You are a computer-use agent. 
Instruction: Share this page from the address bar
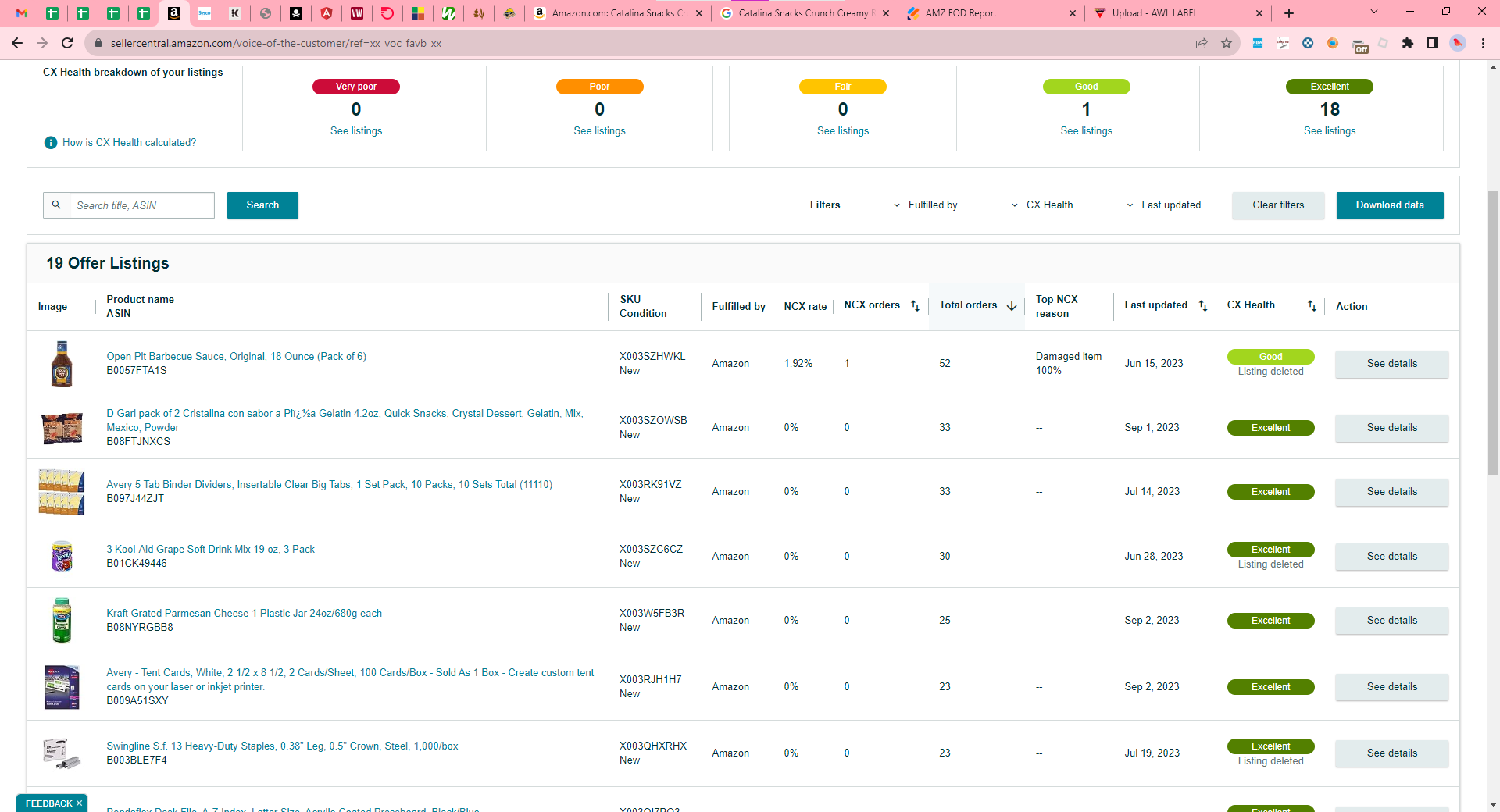1202,43
